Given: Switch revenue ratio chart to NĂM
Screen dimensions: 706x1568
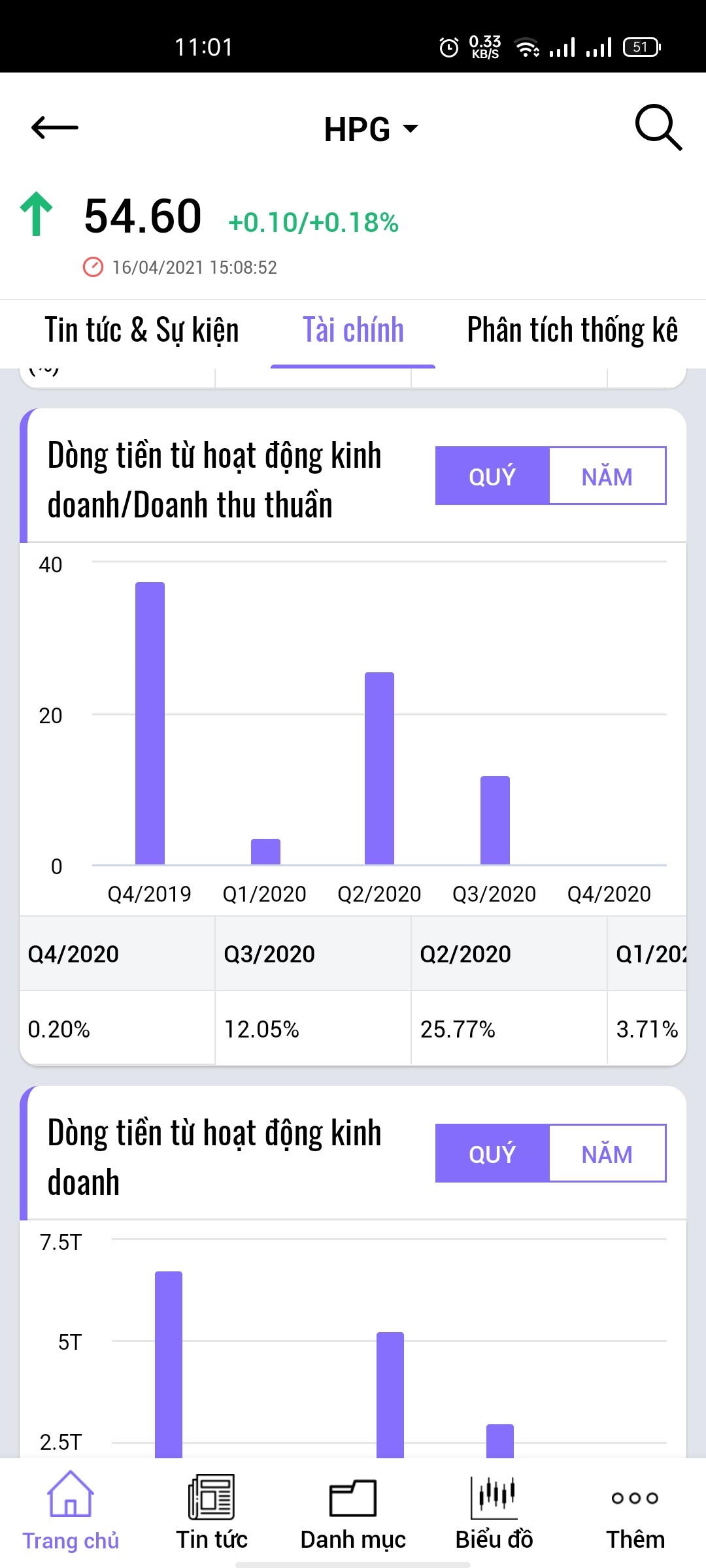Looking at the screenshot, I should [607, 476].
